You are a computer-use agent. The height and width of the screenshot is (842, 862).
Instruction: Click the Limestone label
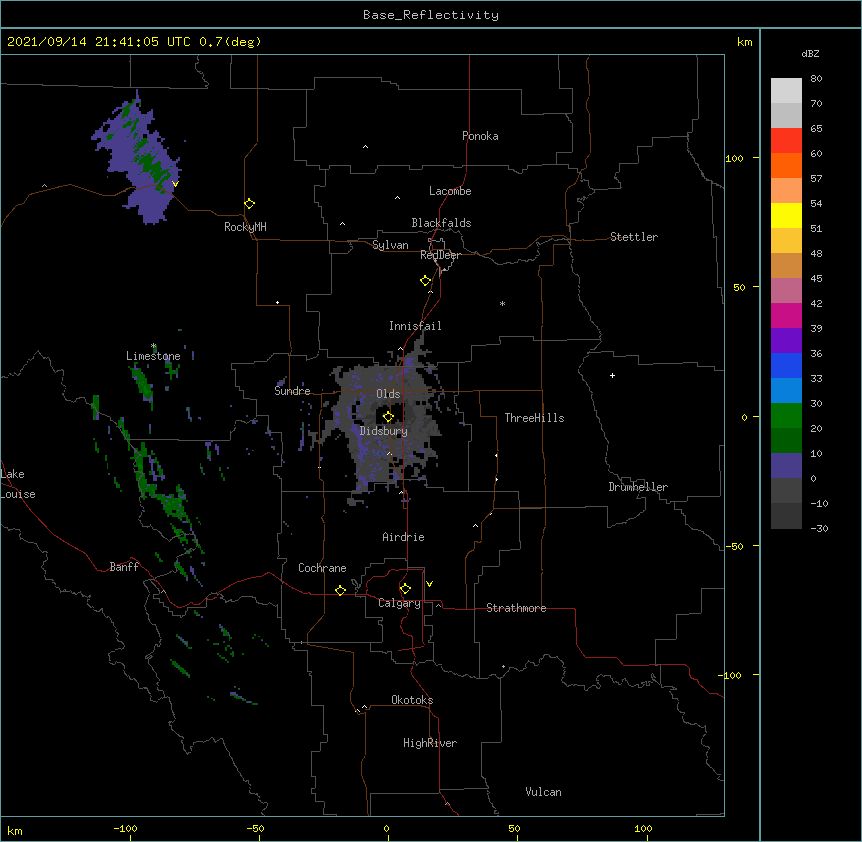click(x=153, y=356)
